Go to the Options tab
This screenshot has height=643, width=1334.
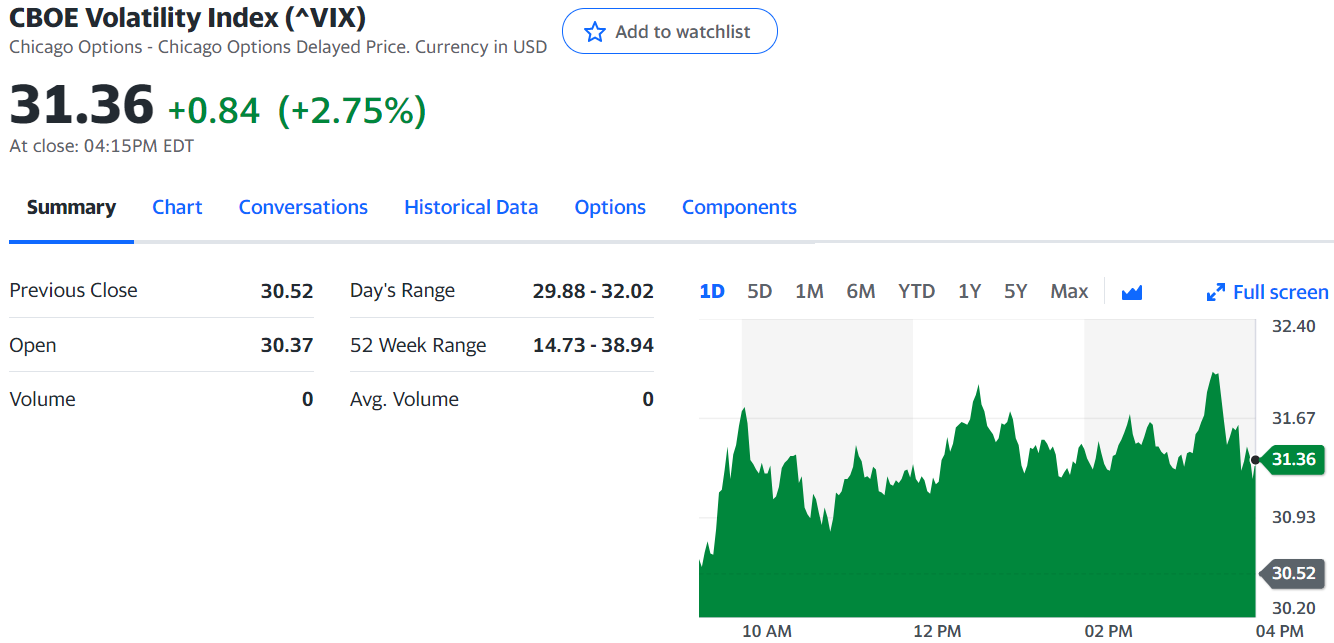click(x=610, y=207)
